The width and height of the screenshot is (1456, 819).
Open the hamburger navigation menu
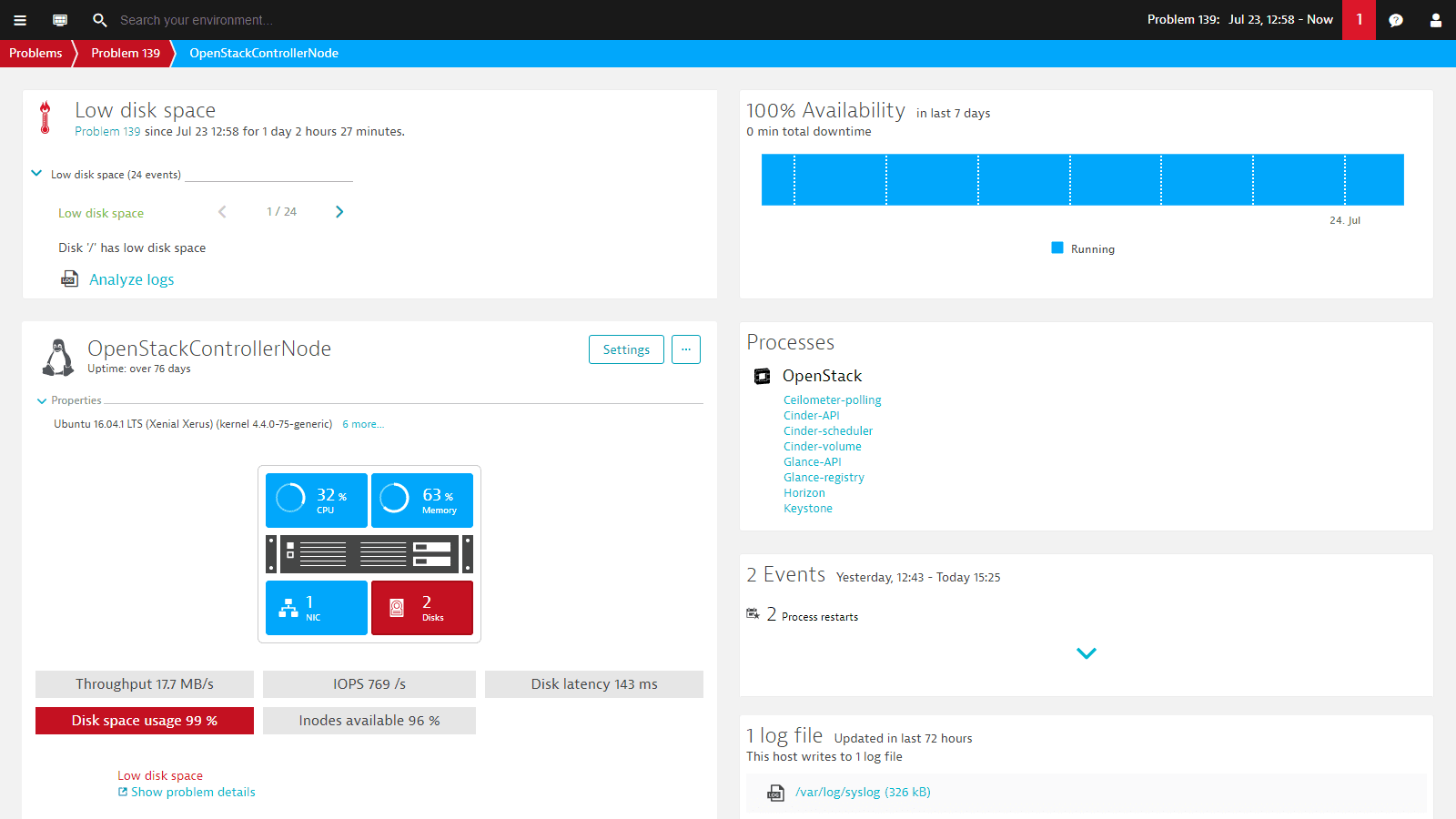(20, 20)
